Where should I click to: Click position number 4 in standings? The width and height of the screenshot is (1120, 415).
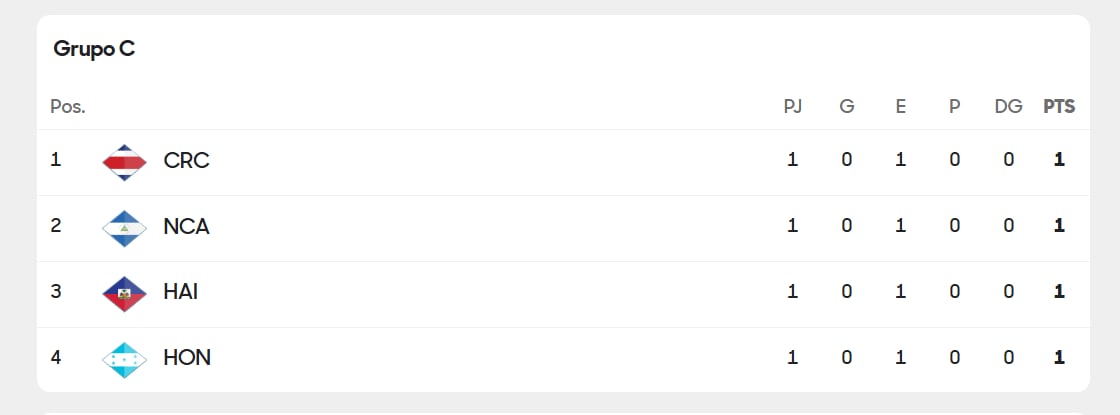point(56,357)
